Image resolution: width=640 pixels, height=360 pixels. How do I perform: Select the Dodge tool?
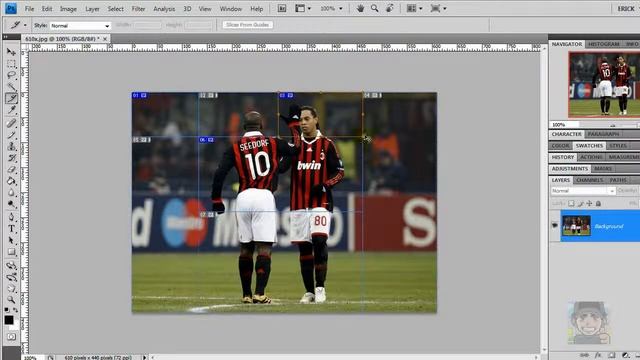tap(11, 204)
